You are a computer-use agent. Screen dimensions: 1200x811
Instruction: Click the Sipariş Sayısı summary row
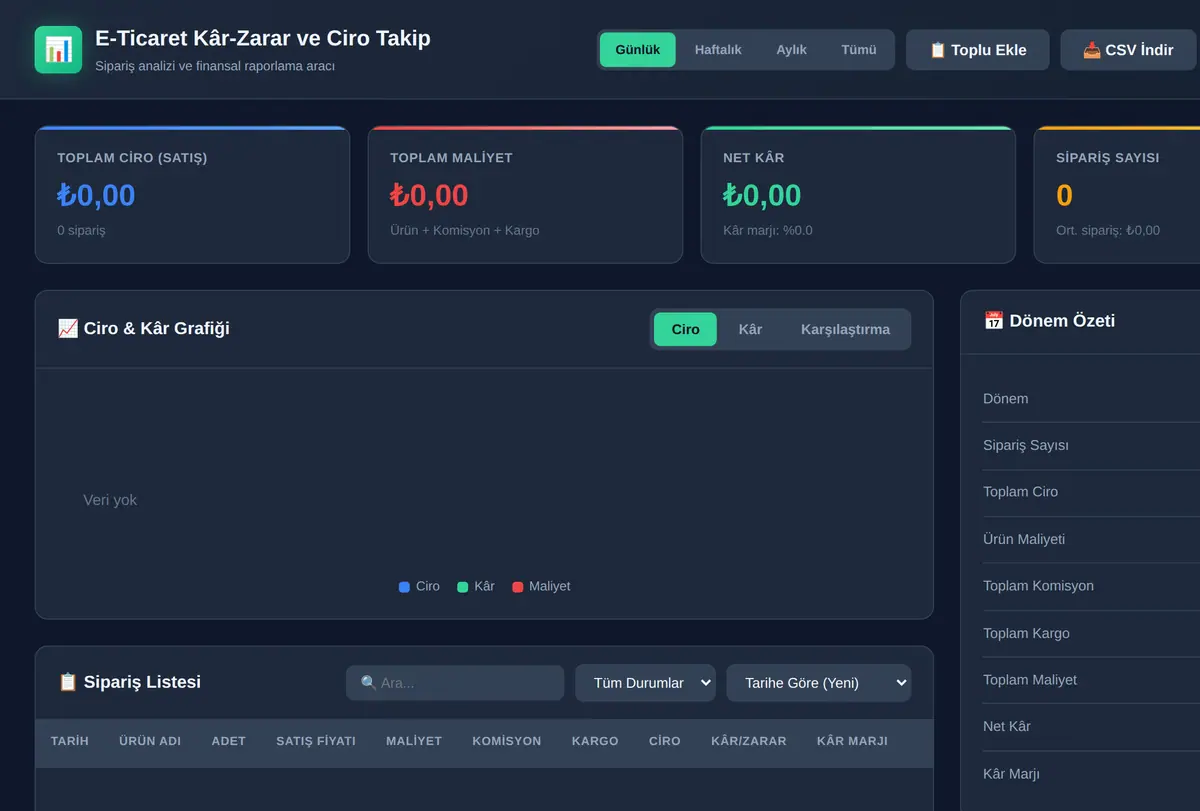coord(1091,446)
